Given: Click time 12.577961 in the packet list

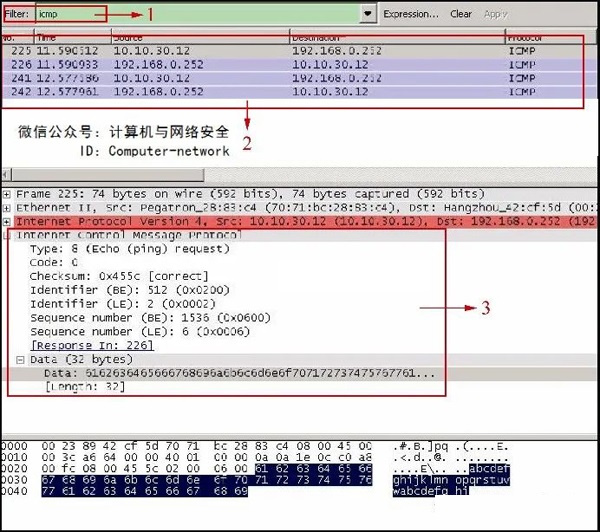Looking at the screenshot, I should point(67,92).
